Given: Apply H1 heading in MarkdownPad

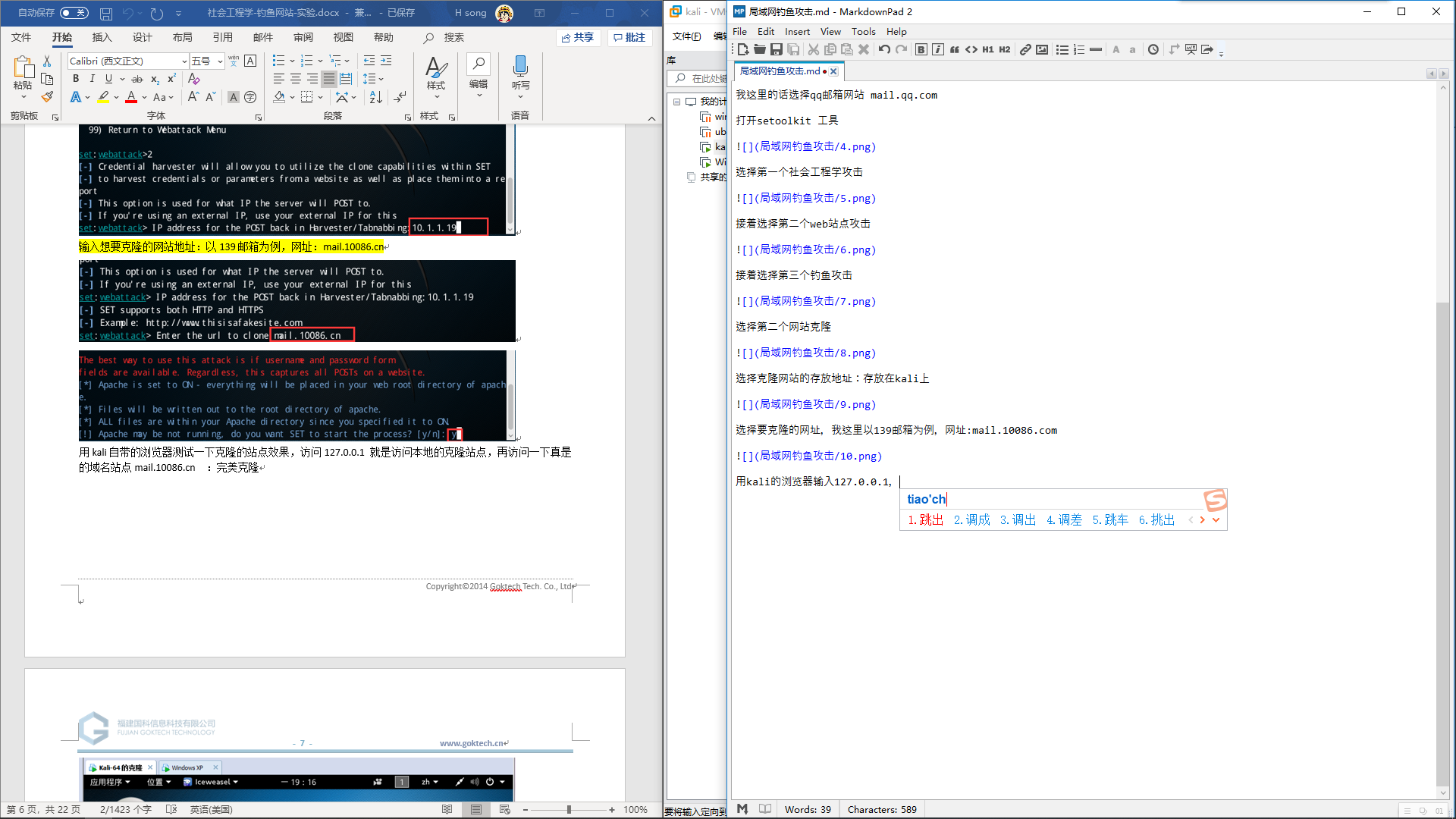Looking at the screenshot, I should (987, 49).
